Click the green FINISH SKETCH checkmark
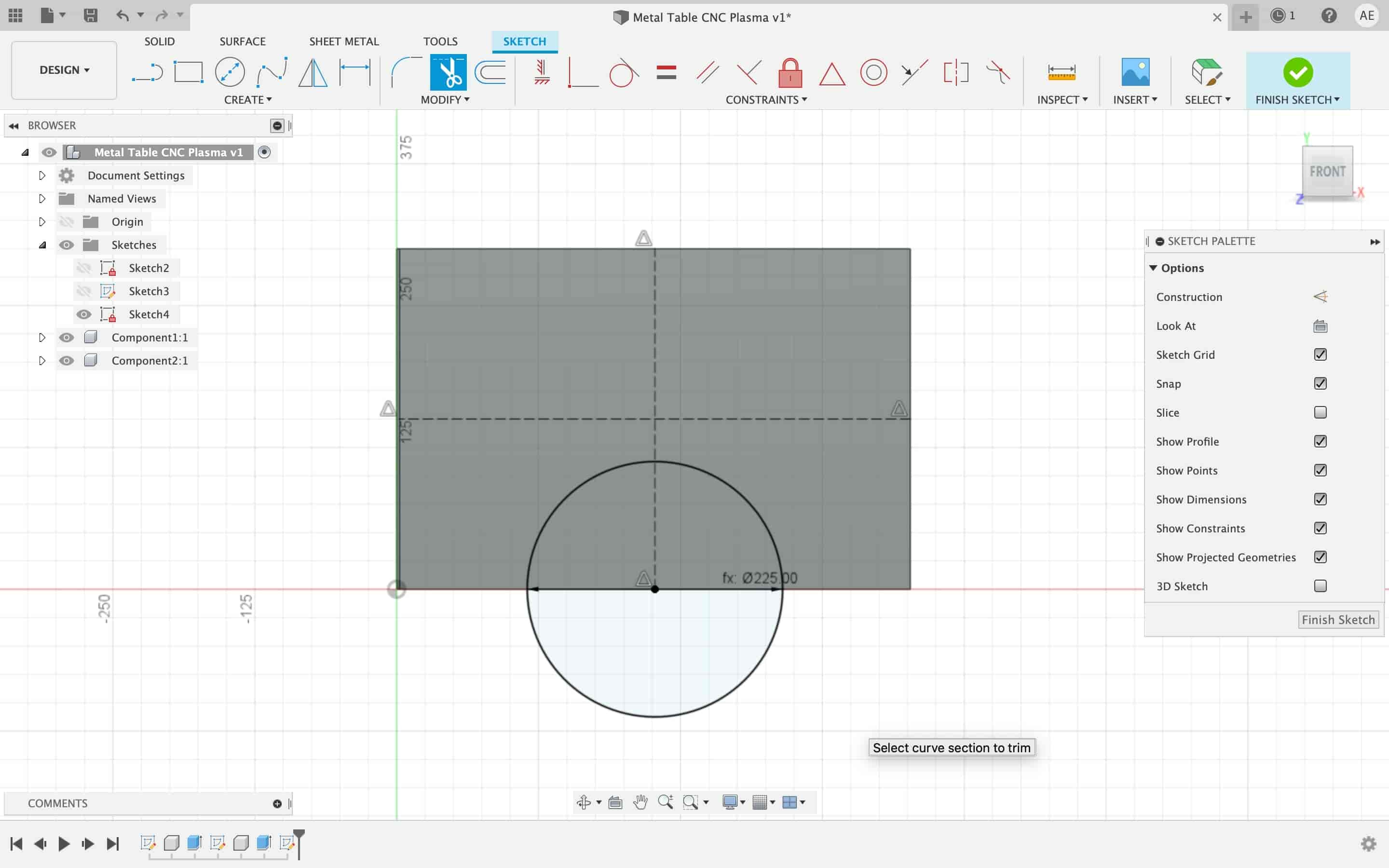 (x=1298, y=73)
